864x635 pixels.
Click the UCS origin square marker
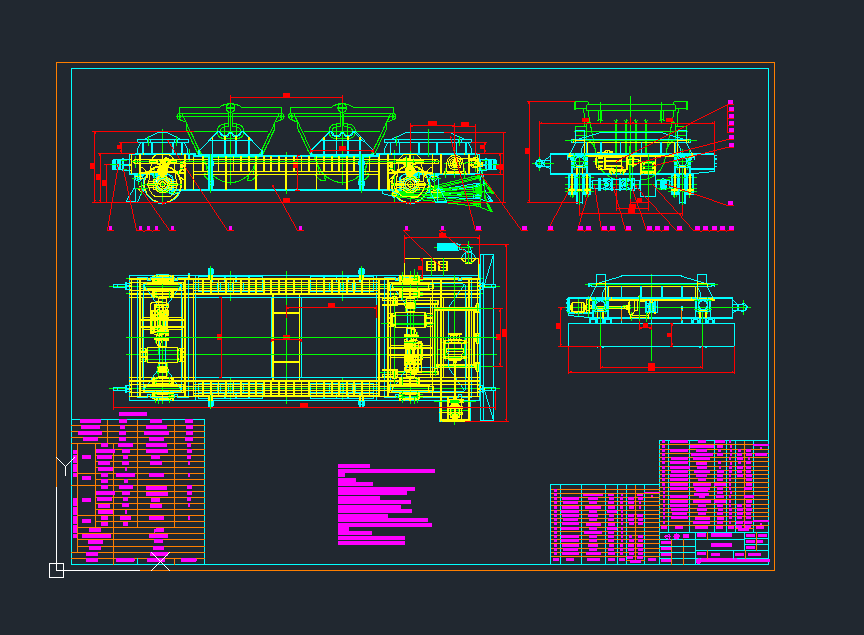tap(56, 570)
